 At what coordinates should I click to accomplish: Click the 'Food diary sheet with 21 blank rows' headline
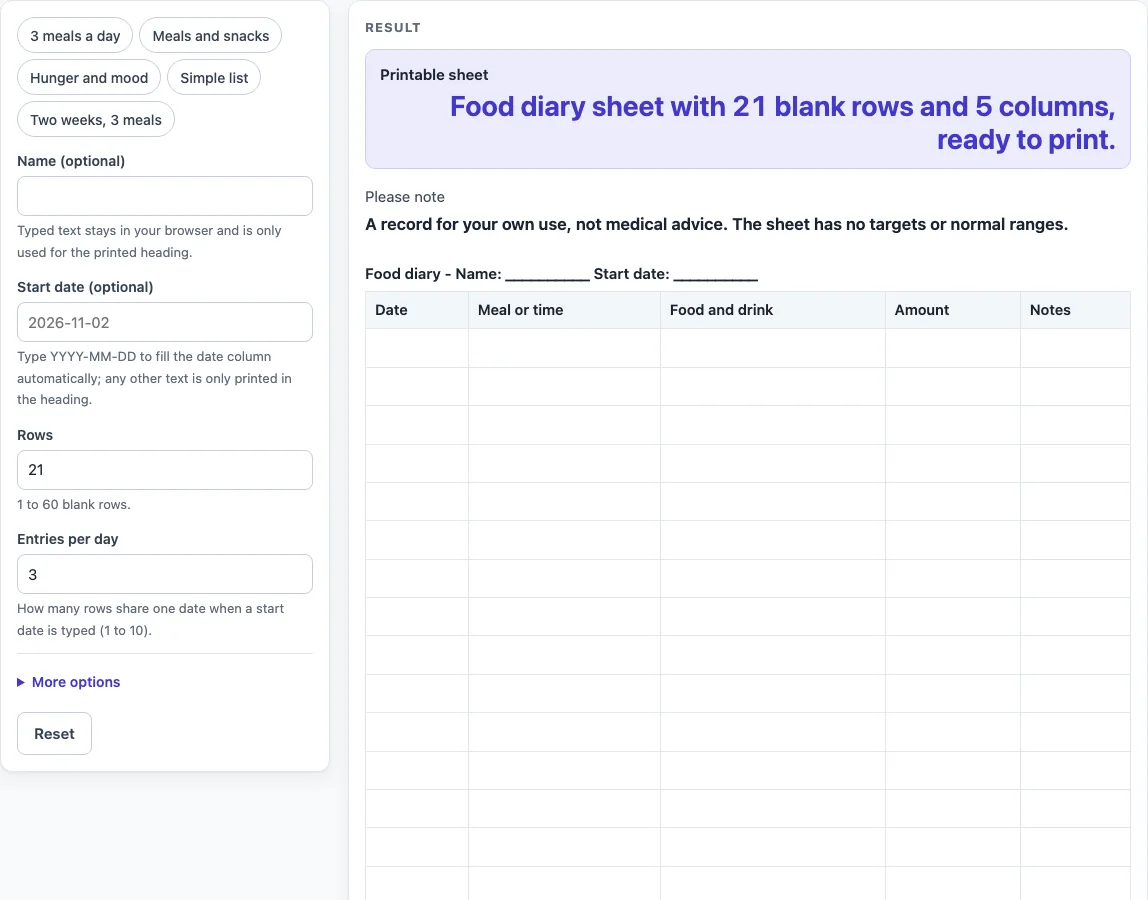[783, 123]
